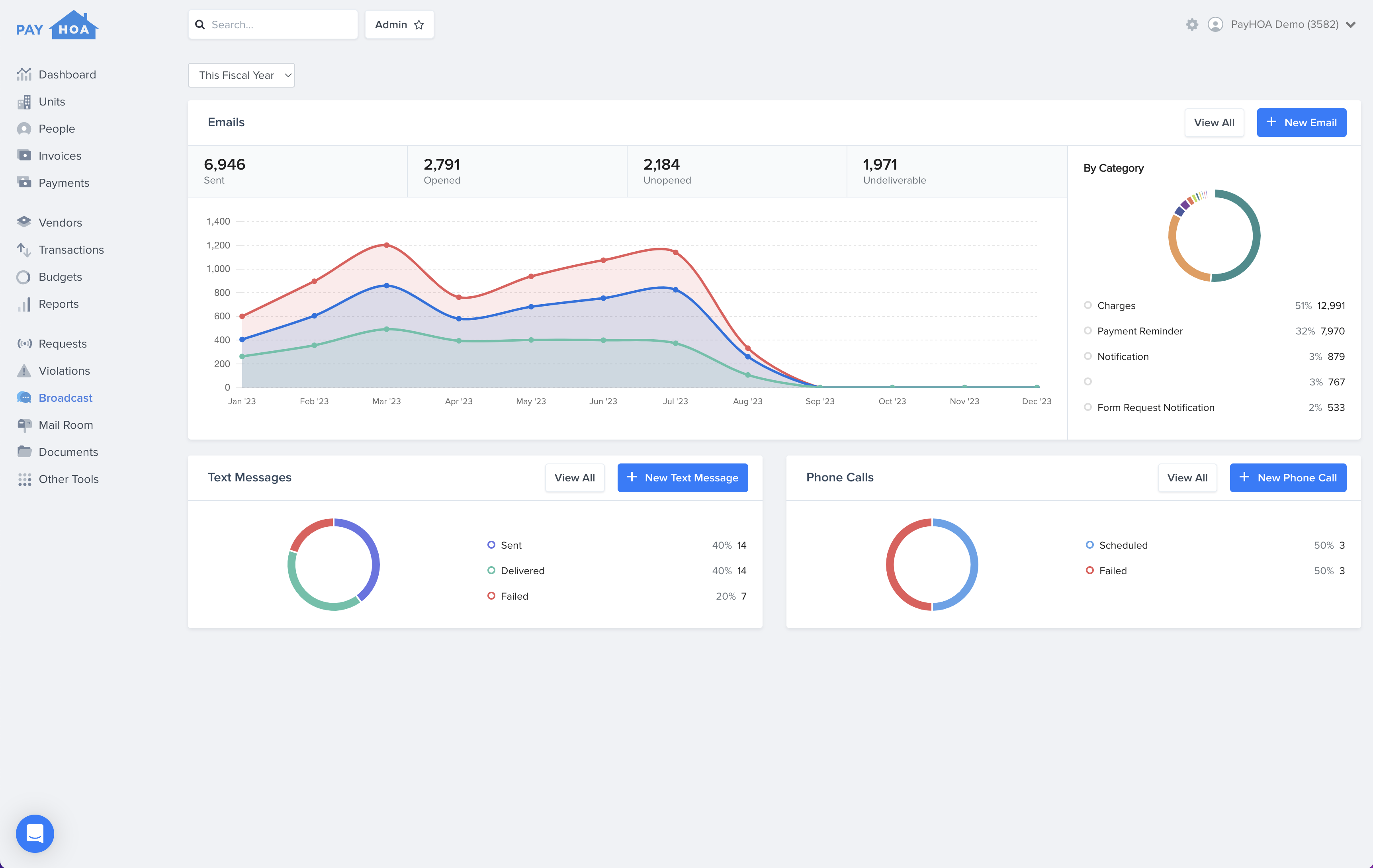1373x868 pixels.
Task: Navigate to Payments via its sidebar icon
Action: (24, 182)
